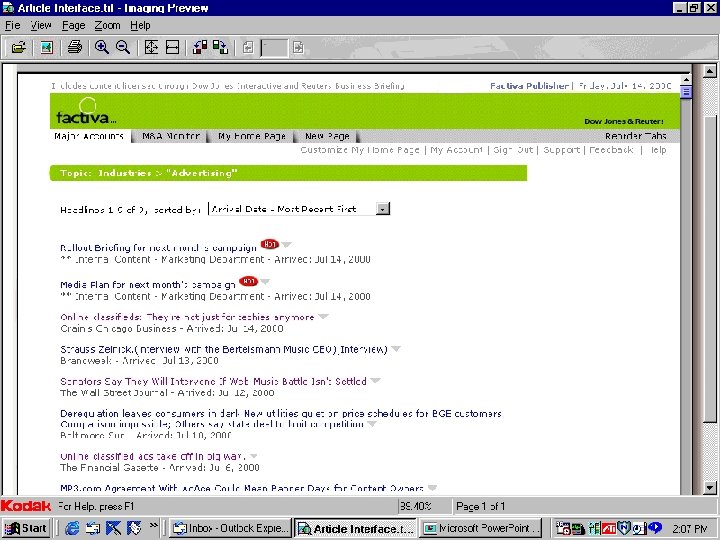Click the viewer's scroll up arrow

pos(709,71)
